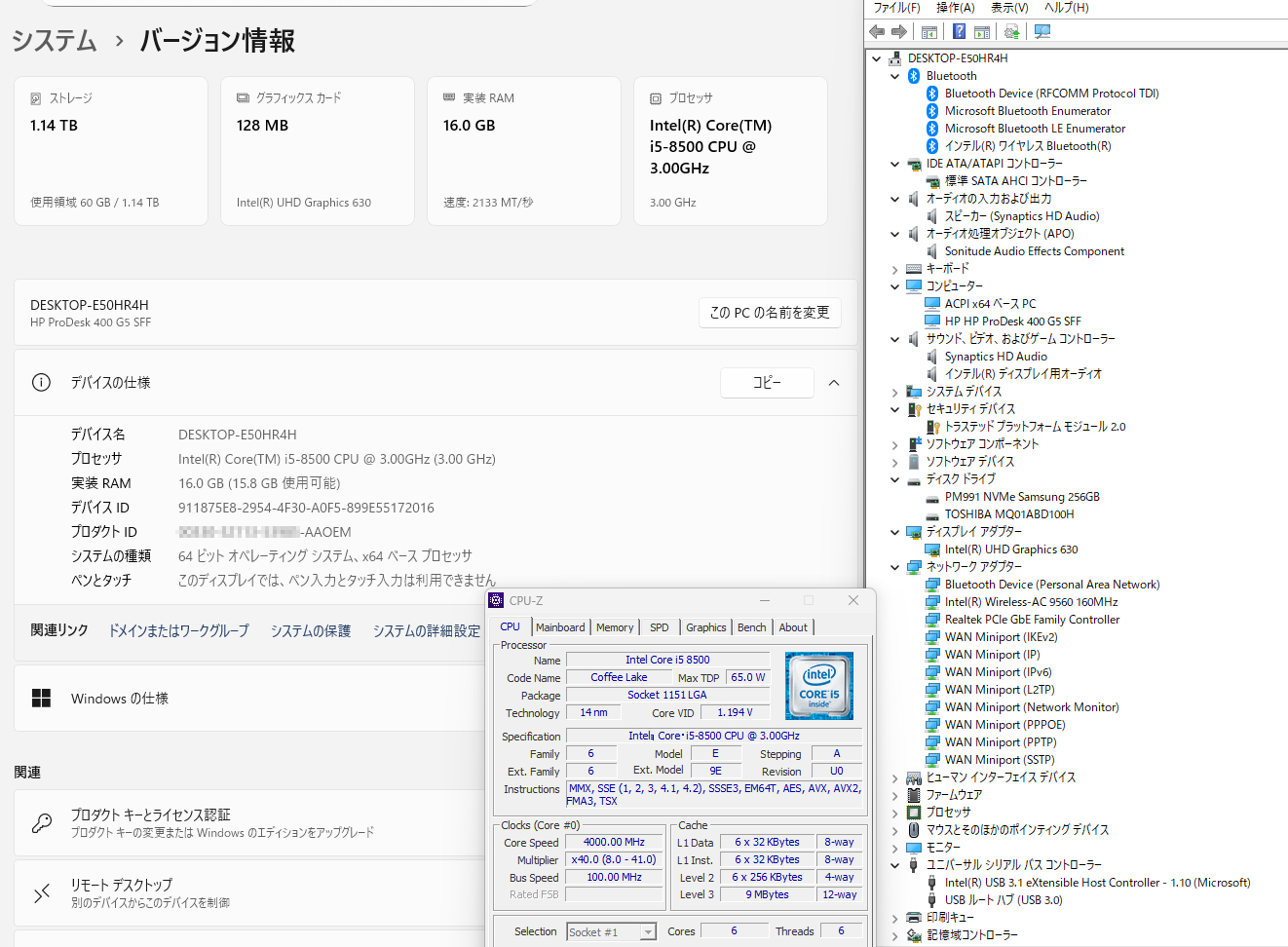This screenshot has width=1288, height=947.
Task: Click the この PC の名前を変更 button
Action: tap(770, 313)
